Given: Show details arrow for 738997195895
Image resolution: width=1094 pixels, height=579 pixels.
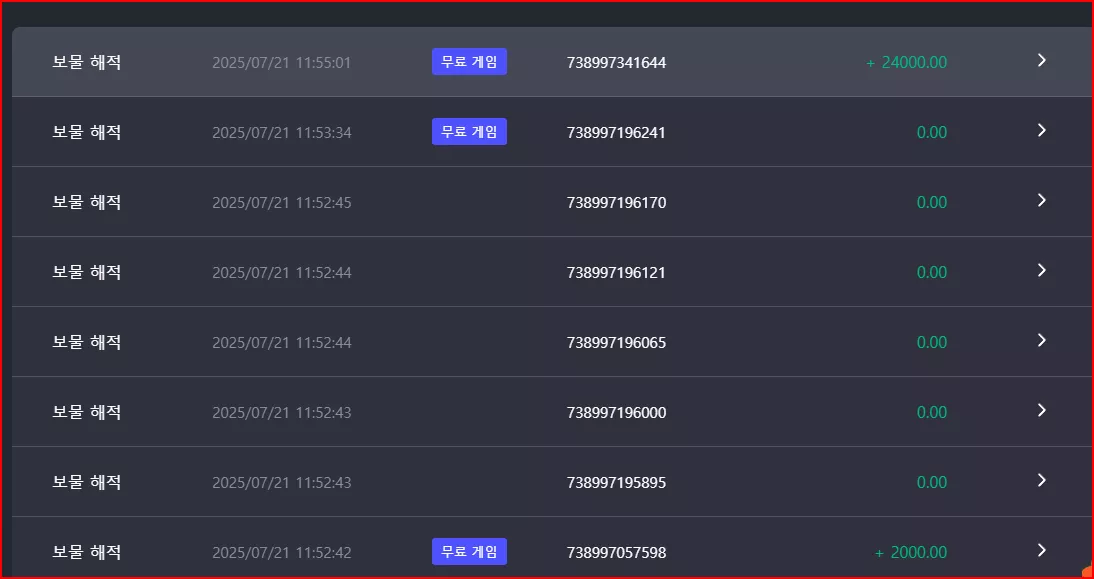Looking at the screenshot, I should 1042,481.
